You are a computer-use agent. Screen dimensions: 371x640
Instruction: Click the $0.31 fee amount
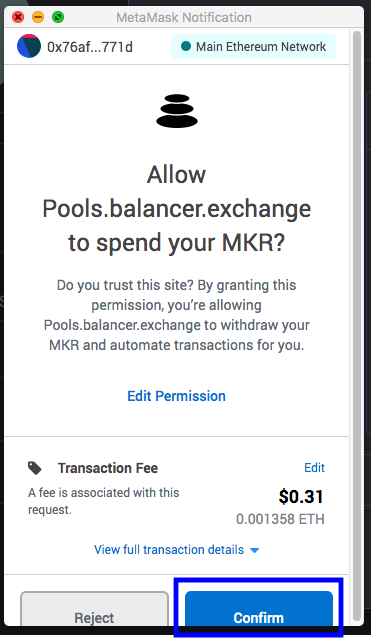301,497
